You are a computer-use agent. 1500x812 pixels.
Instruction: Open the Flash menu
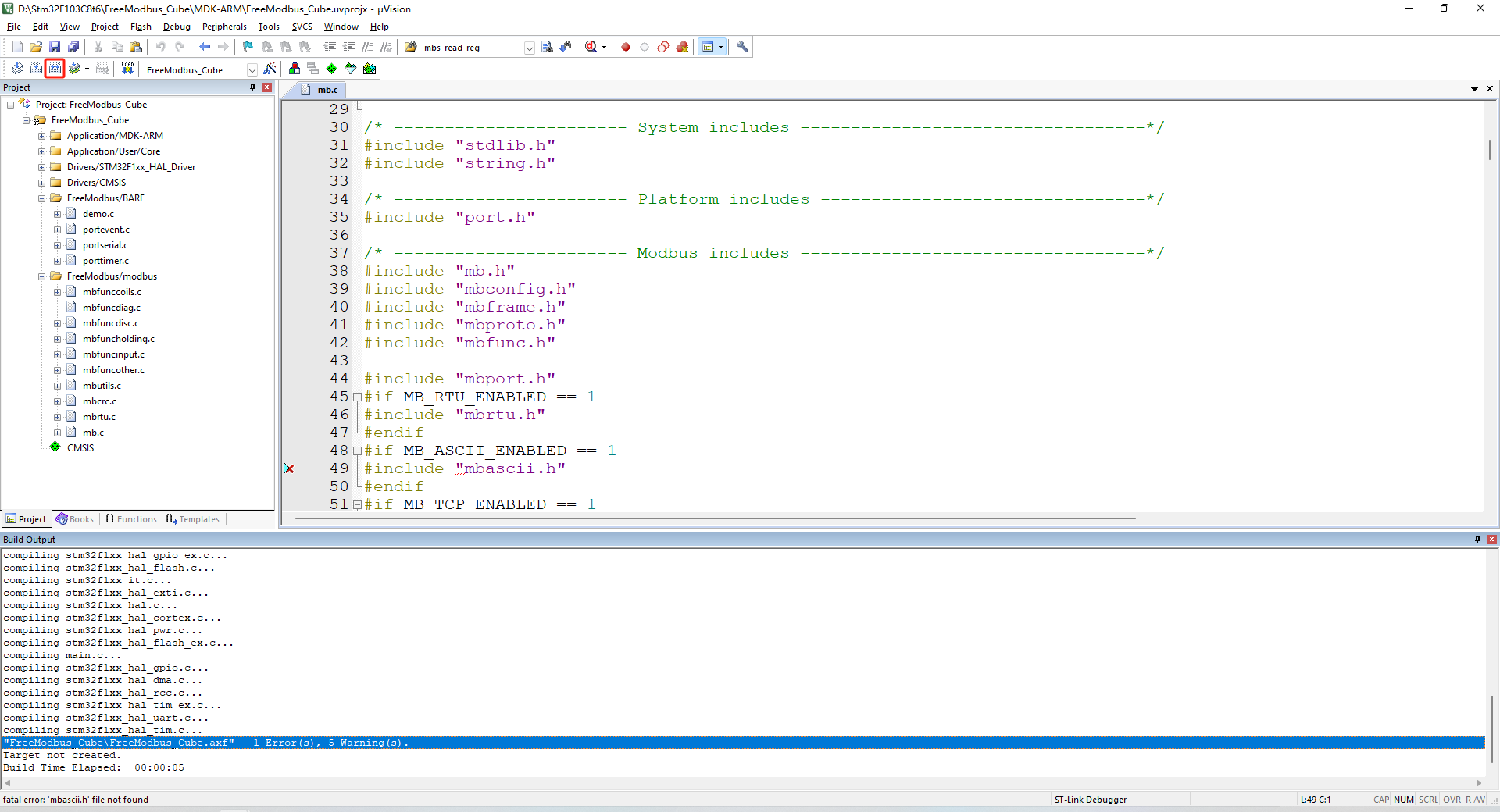[x=141, y=27]
